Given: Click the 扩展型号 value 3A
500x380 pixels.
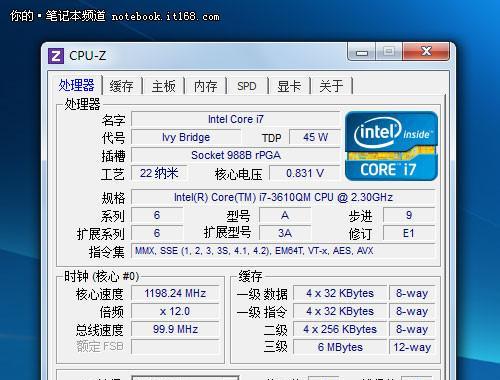Looking at the screenshot, I should pyautogui.click(x=285, y=233).
